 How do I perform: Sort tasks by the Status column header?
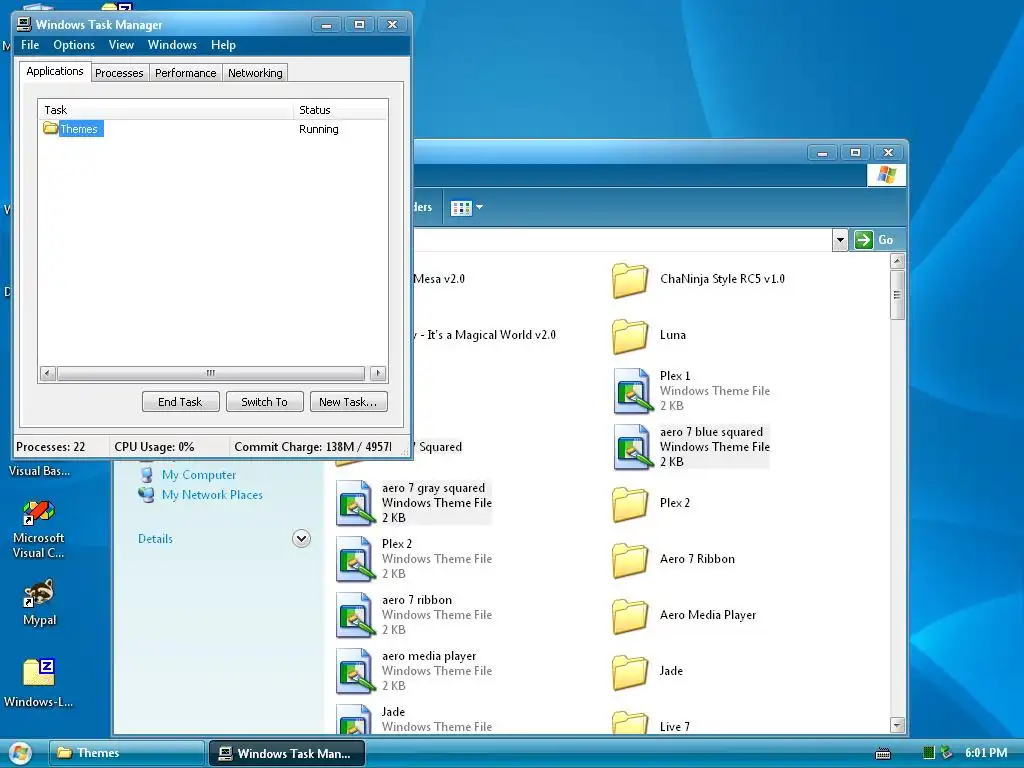340,110
